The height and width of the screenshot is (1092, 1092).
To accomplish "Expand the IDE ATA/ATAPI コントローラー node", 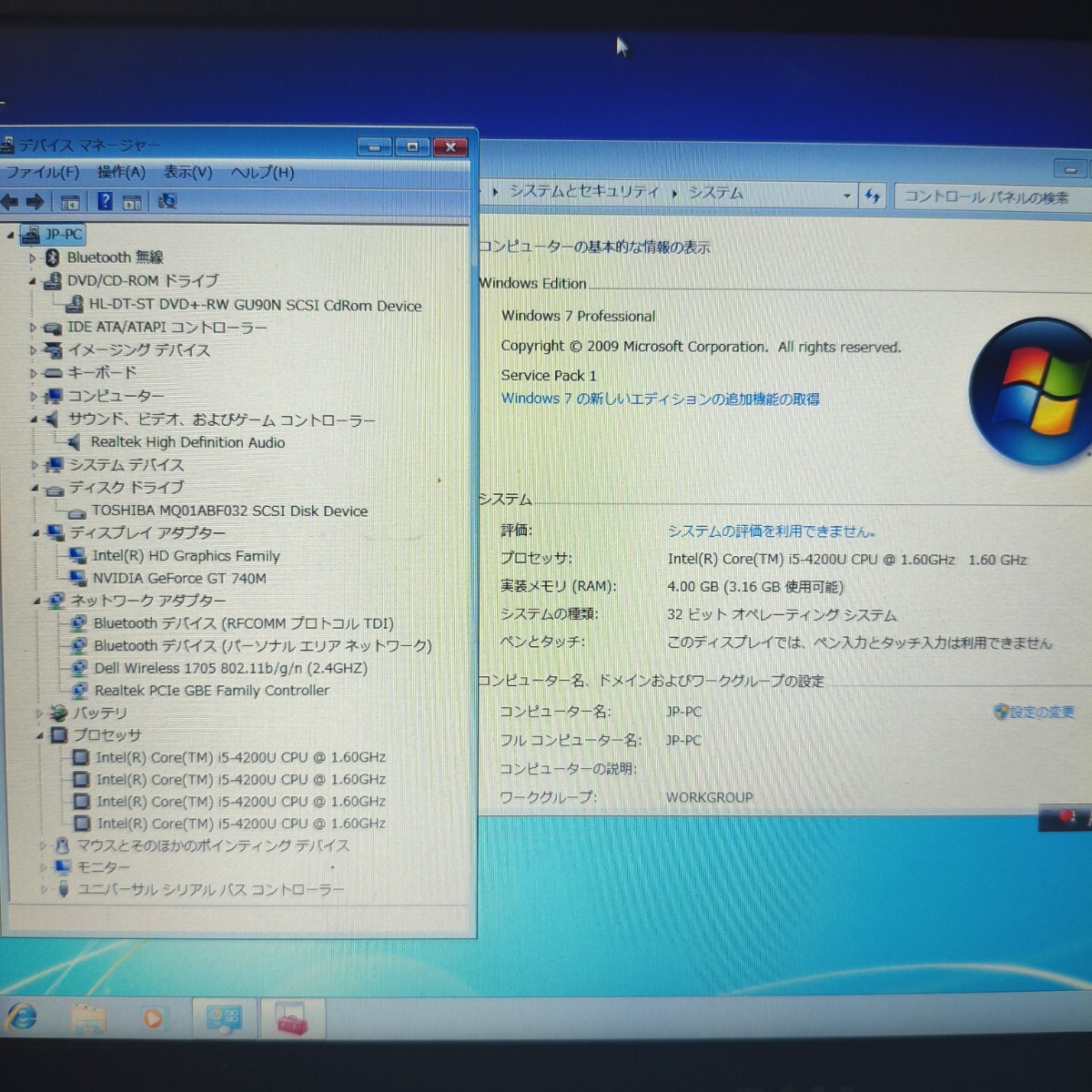I will click(33, 328).
